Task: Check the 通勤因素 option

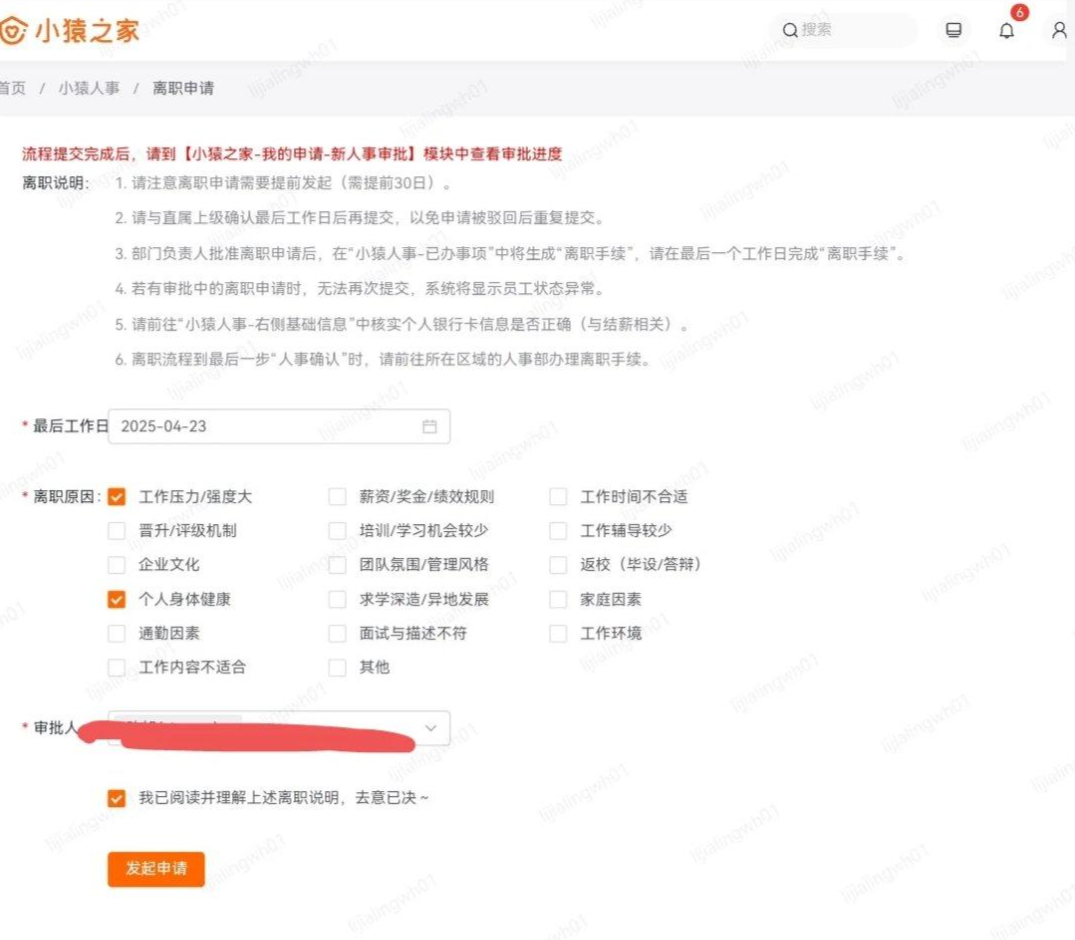Action: [117, 633]
